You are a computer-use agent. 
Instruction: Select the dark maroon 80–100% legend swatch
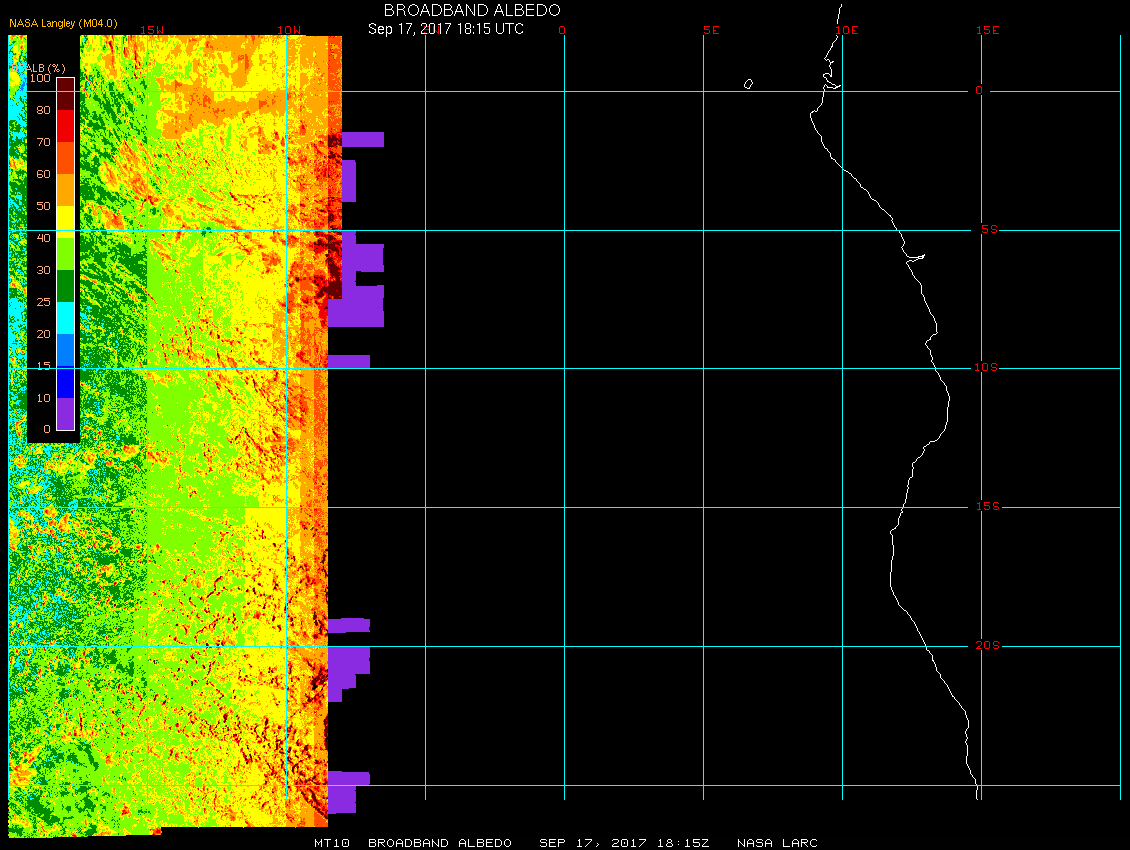coord(65,93)
